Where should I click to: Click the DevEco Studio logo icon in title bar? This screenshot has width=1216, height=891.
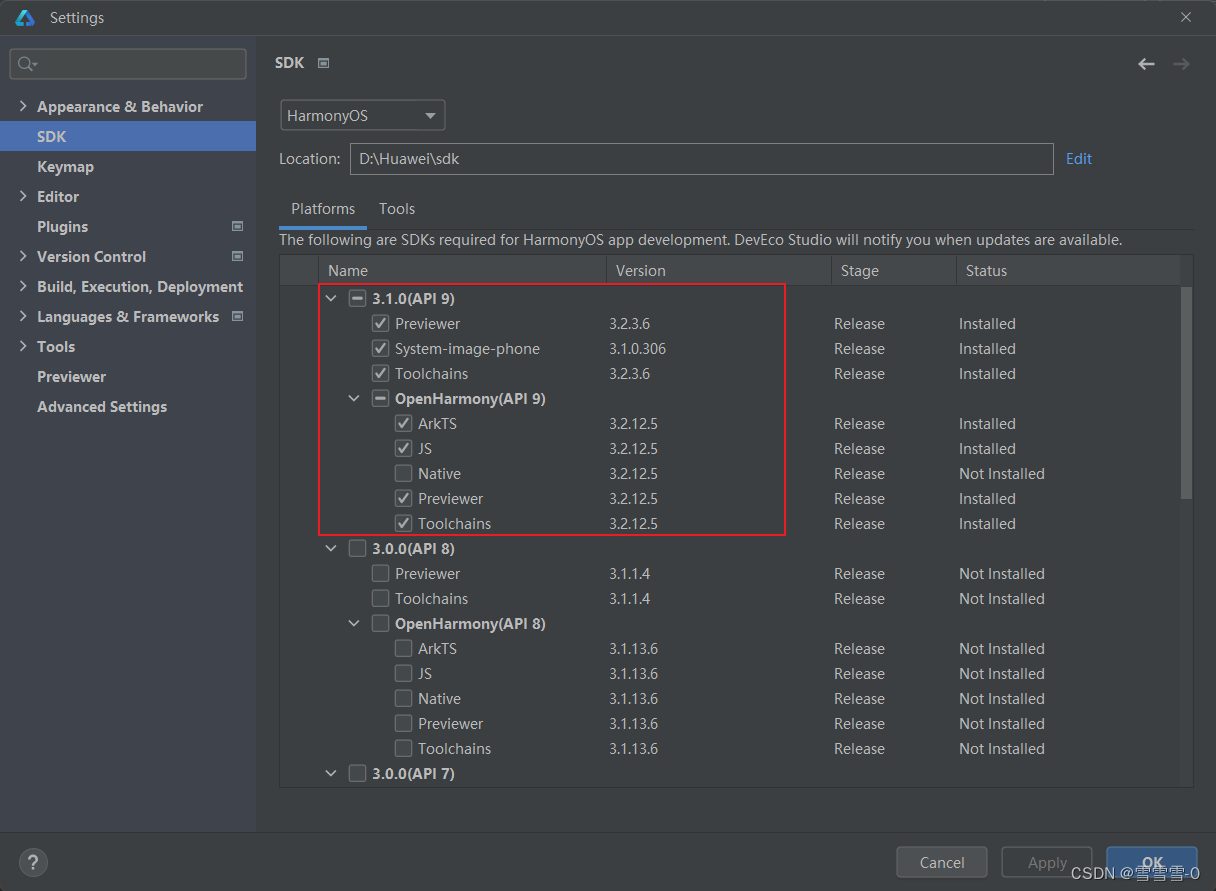point(25,18)
